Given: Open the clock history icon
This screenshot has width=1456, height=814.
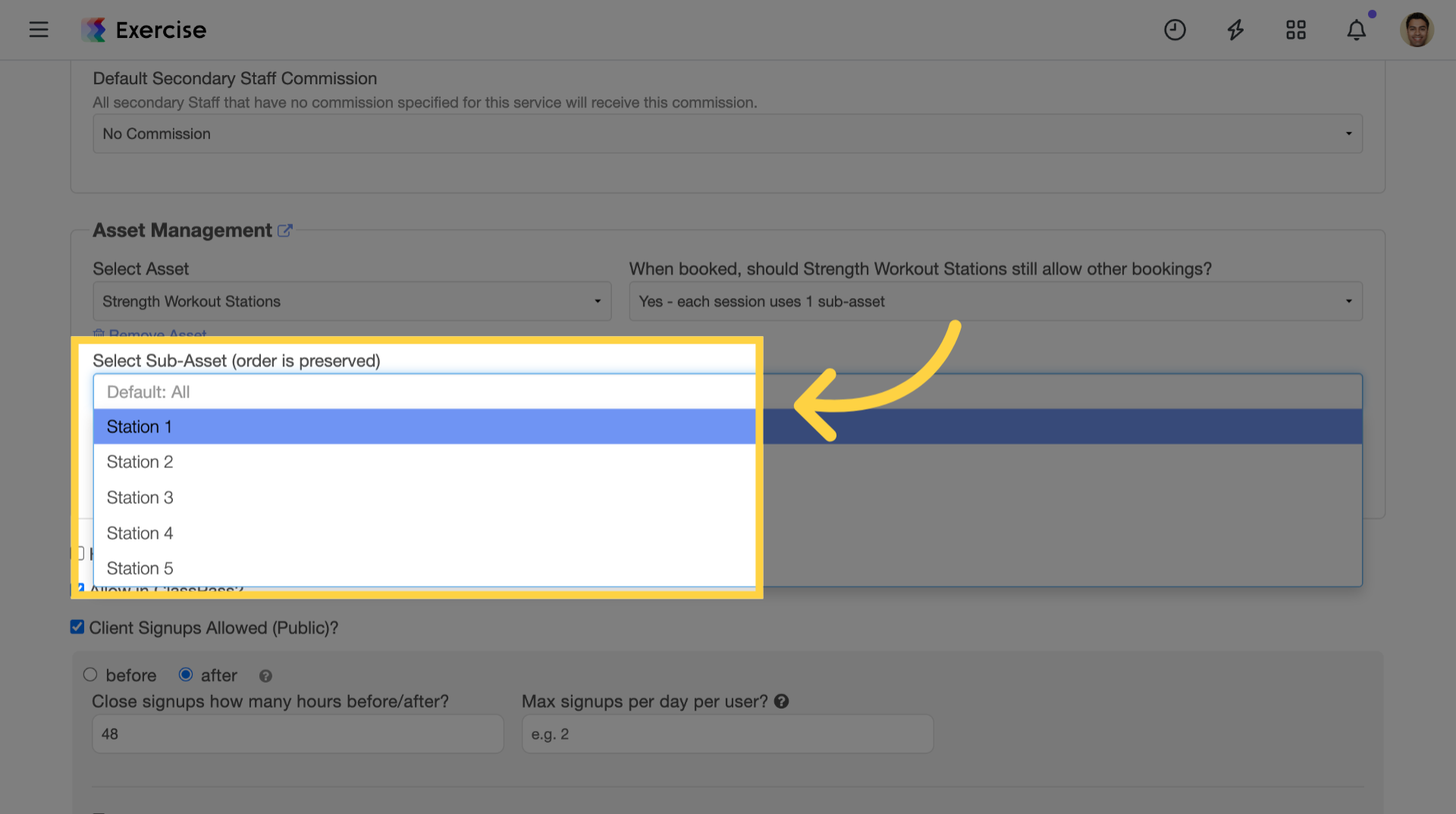Looking at the screenshot, I should [1175, 30].
